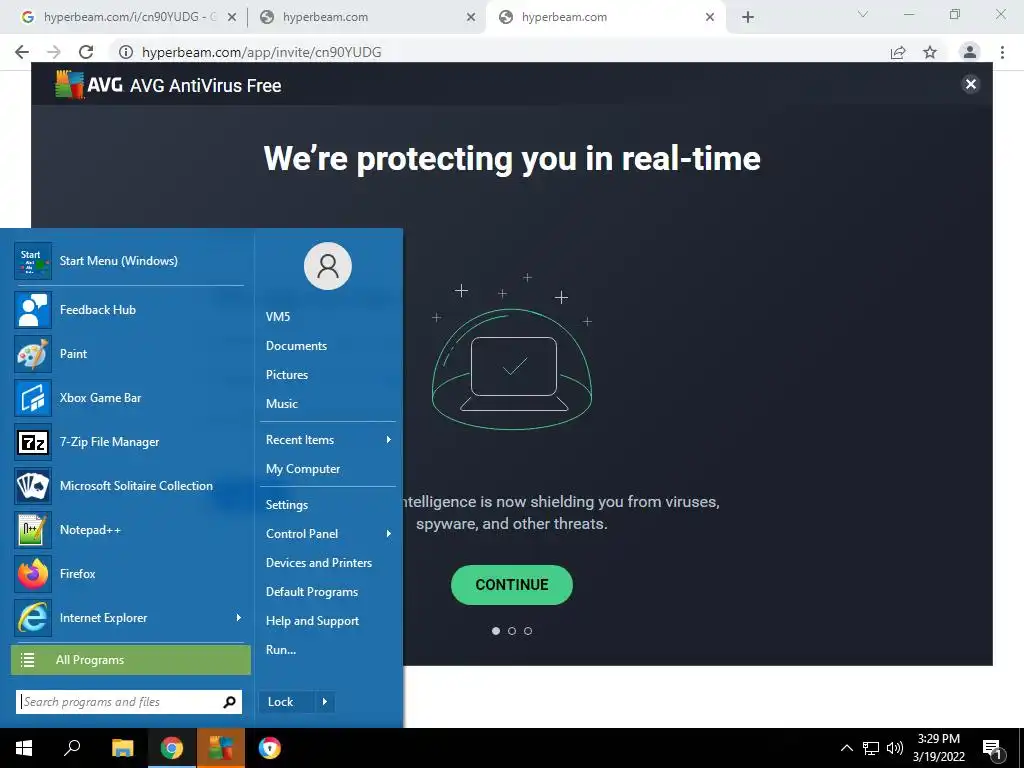
Task: Expand Internet Explorer jump list arrow
Action: coord(238,618)
